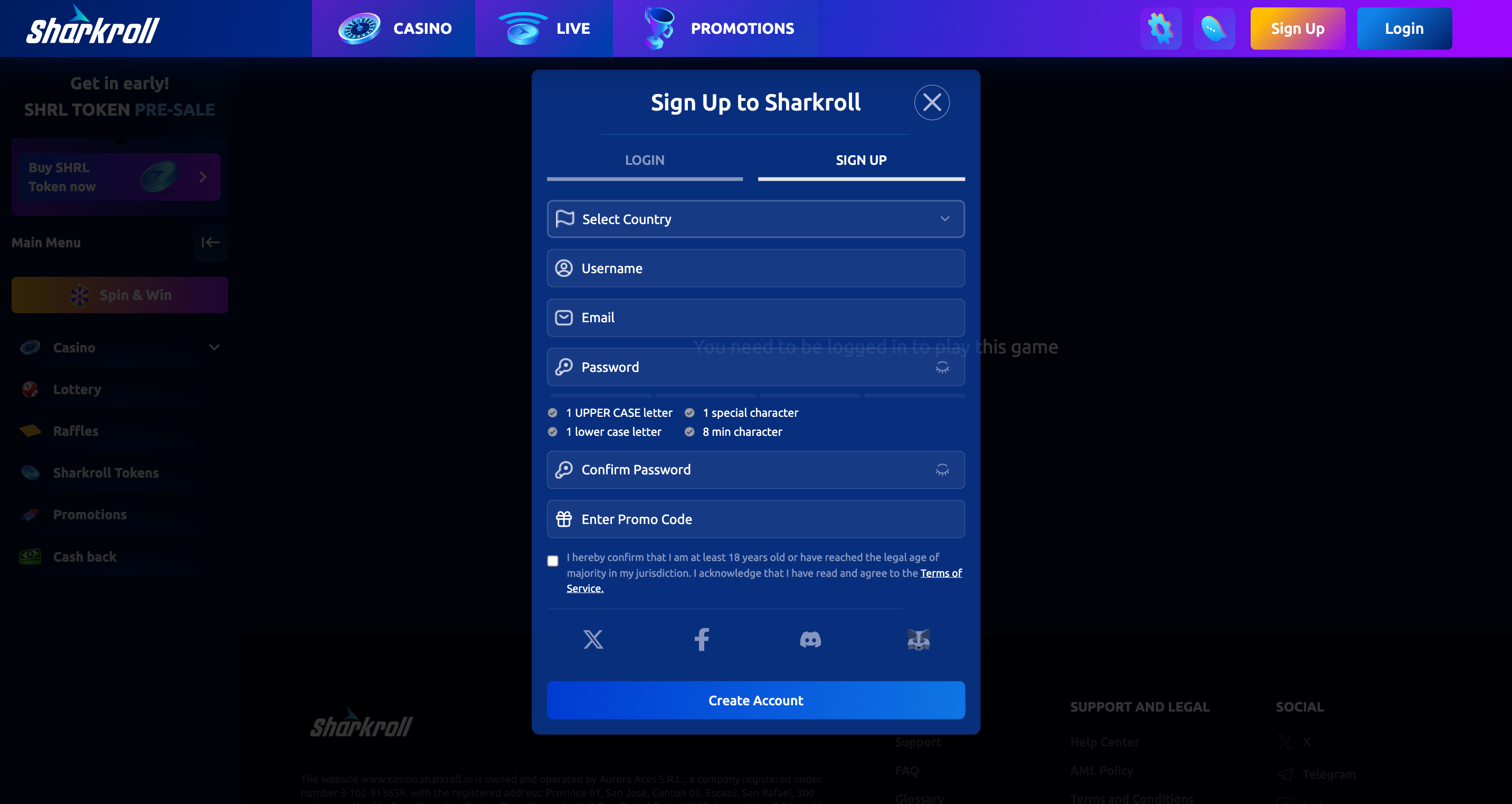Open Lottery in the sidebar
This screenshot has width=1512, height=804.
click(x=77, y=389)
